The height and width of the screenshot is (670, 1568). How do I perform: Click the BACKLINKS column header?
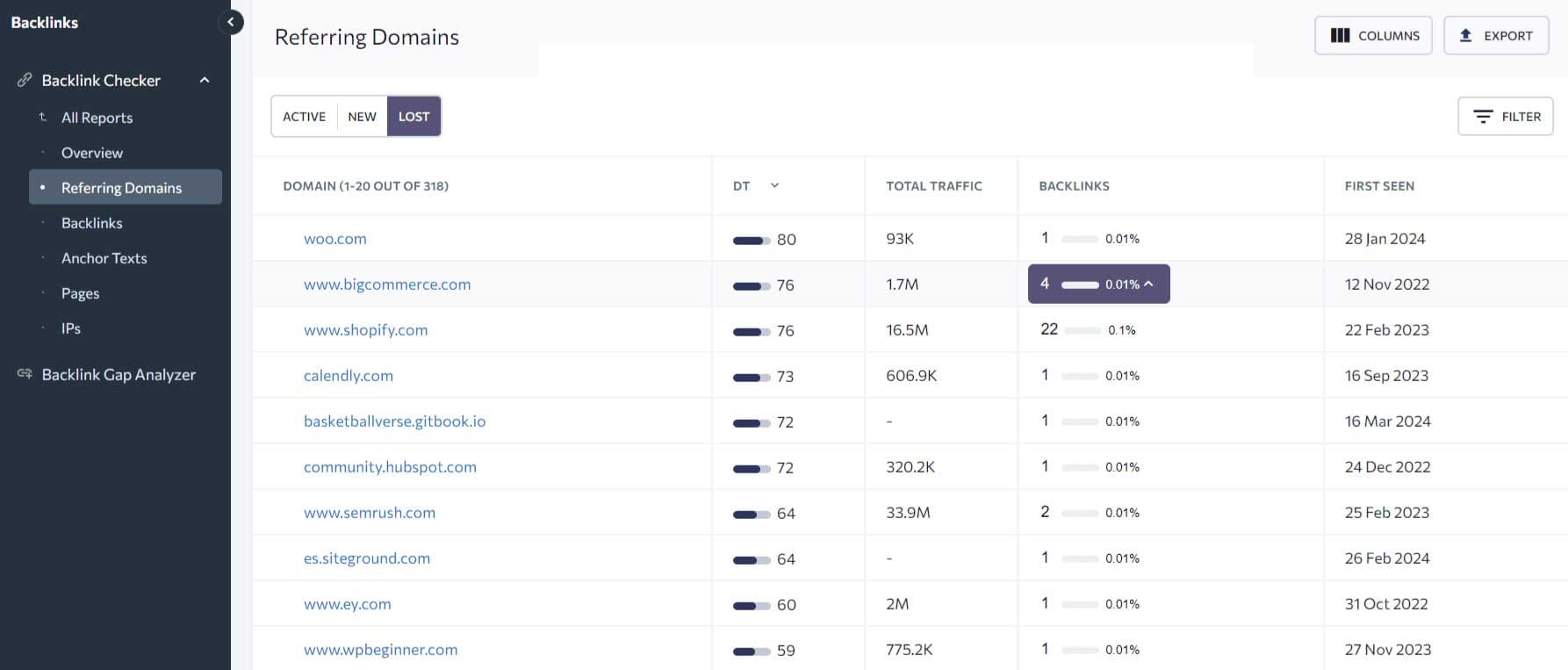pos(1074,186)
